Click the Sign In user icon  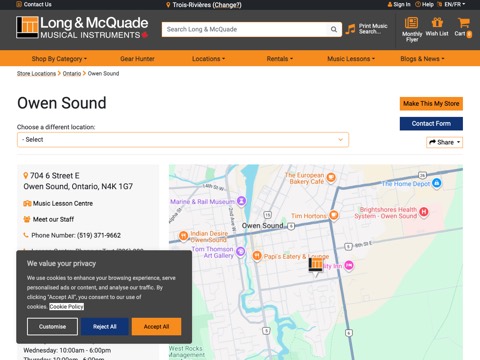390,4
